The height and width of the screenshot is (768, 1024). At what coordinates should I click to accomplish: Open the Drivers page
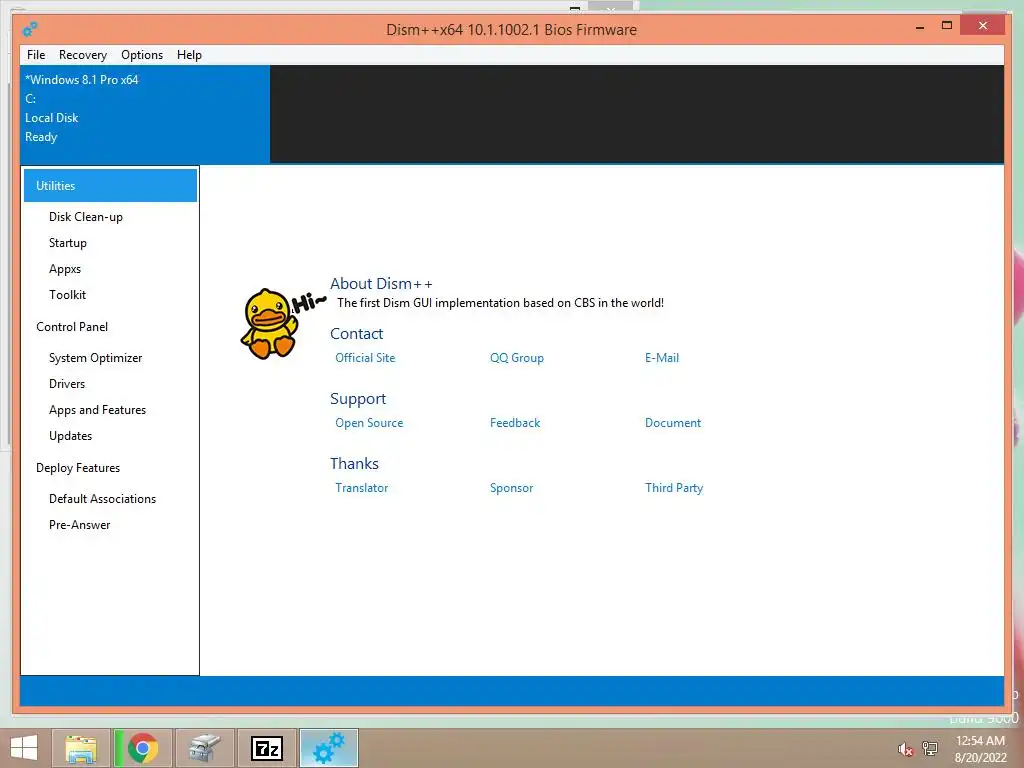pos(67,384)
